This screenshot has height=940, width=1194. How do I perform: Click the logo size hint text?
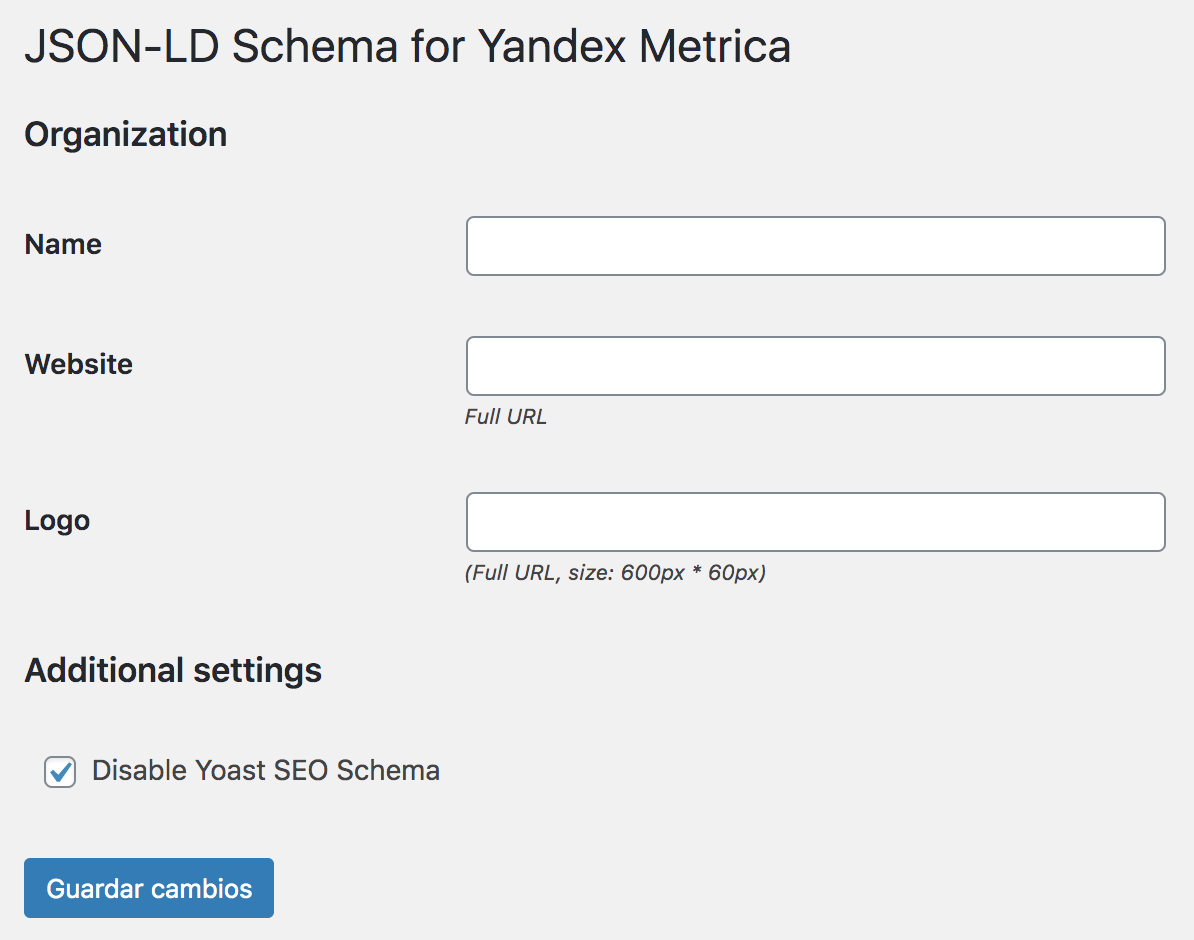point(615,573)
